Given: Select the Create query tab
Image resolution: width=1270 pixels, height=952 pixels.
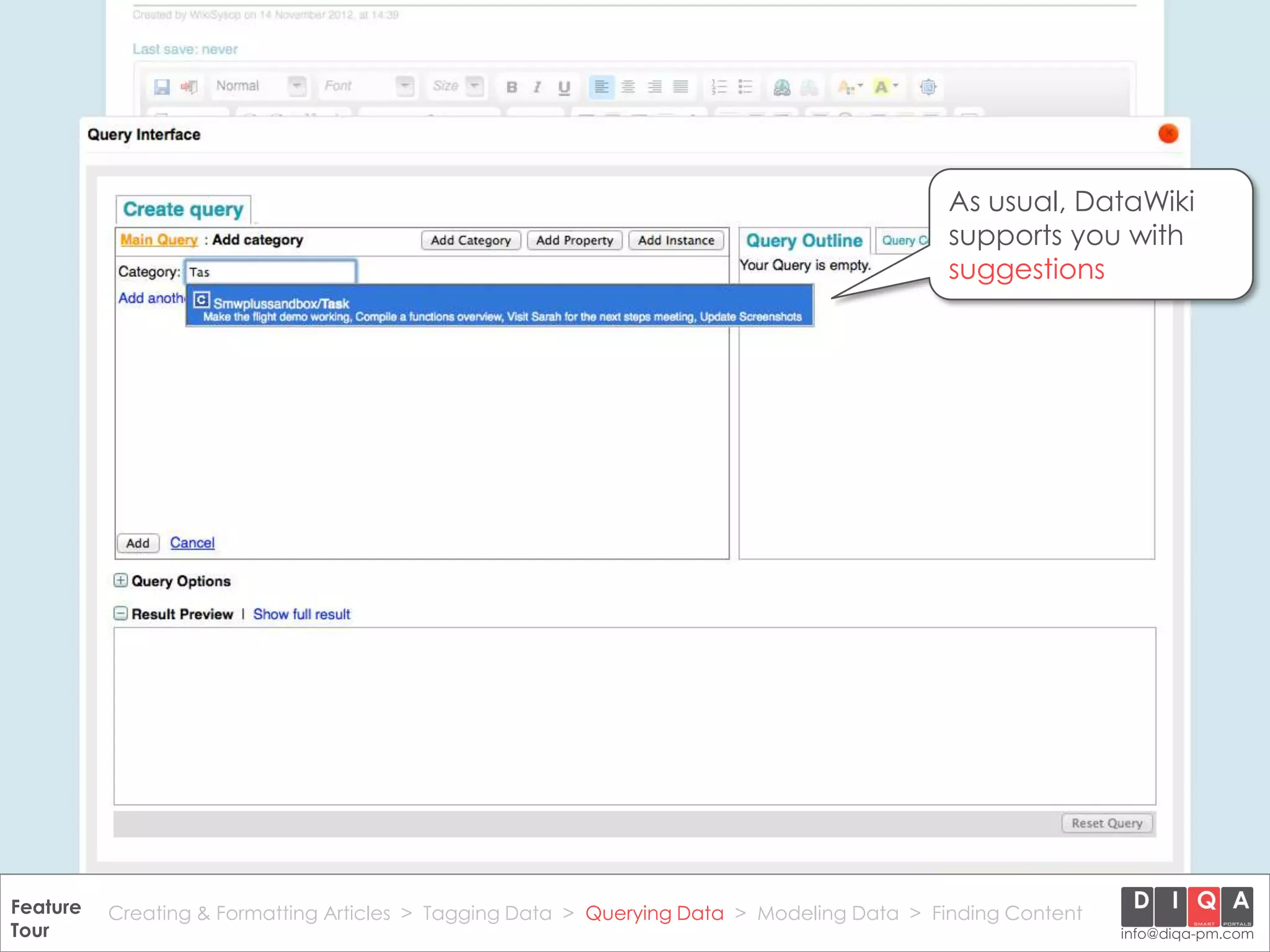Looking at the screenshot, I should pos(183,209).
